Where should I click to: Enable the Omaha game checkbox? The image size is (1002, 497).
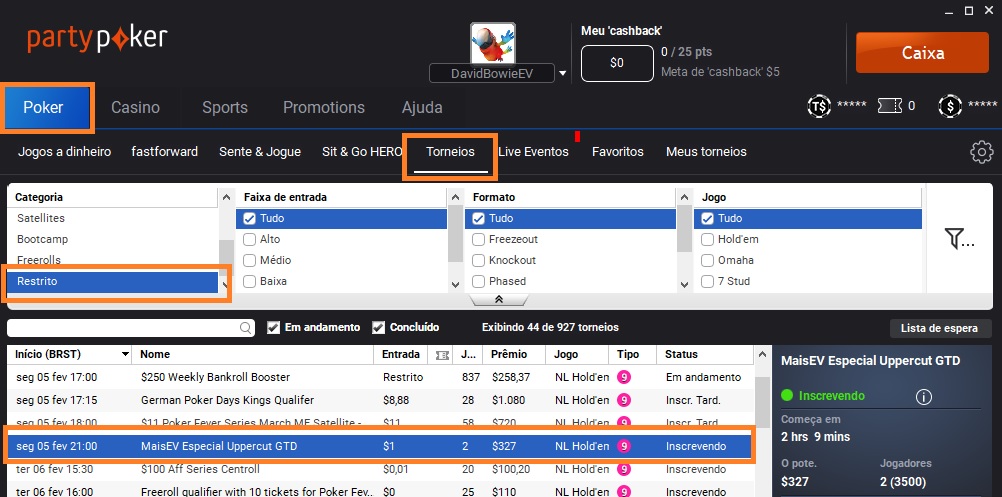coord(707,261)
